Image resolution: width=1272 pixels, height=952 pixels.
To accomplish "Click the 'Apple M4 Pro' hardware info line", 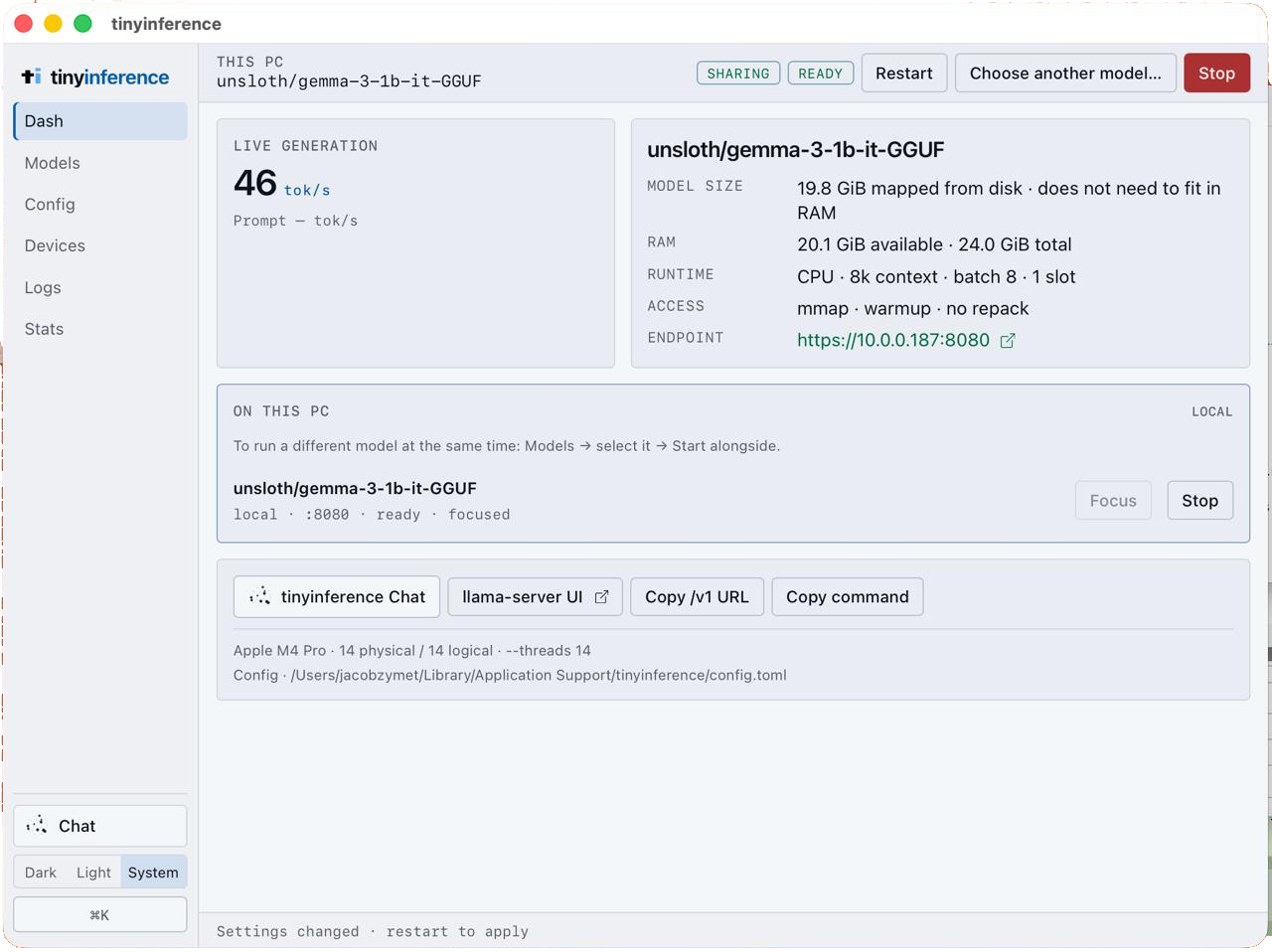I will 412,651.
